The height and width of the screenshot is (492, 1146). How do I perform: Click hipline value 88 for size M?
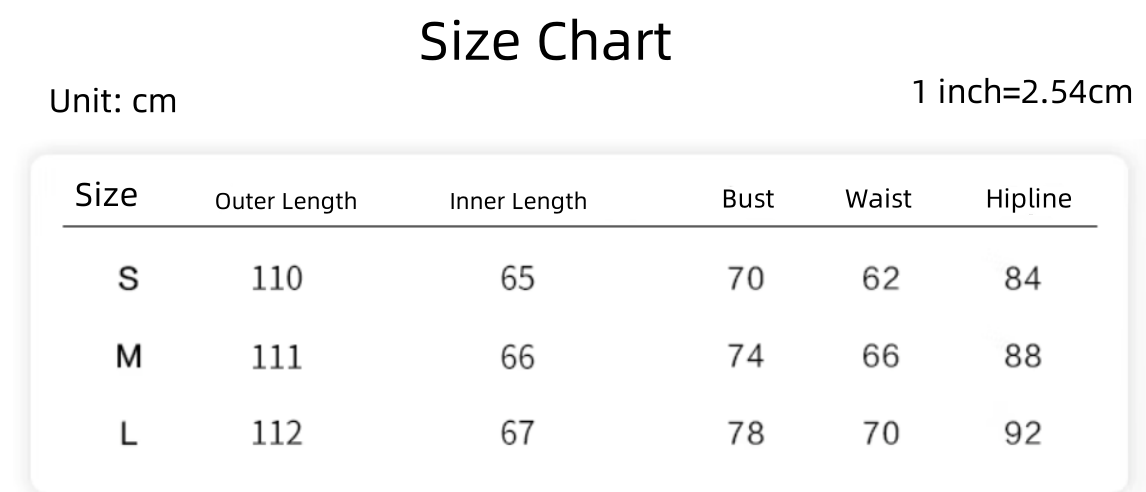click(x=1022, y=356)
